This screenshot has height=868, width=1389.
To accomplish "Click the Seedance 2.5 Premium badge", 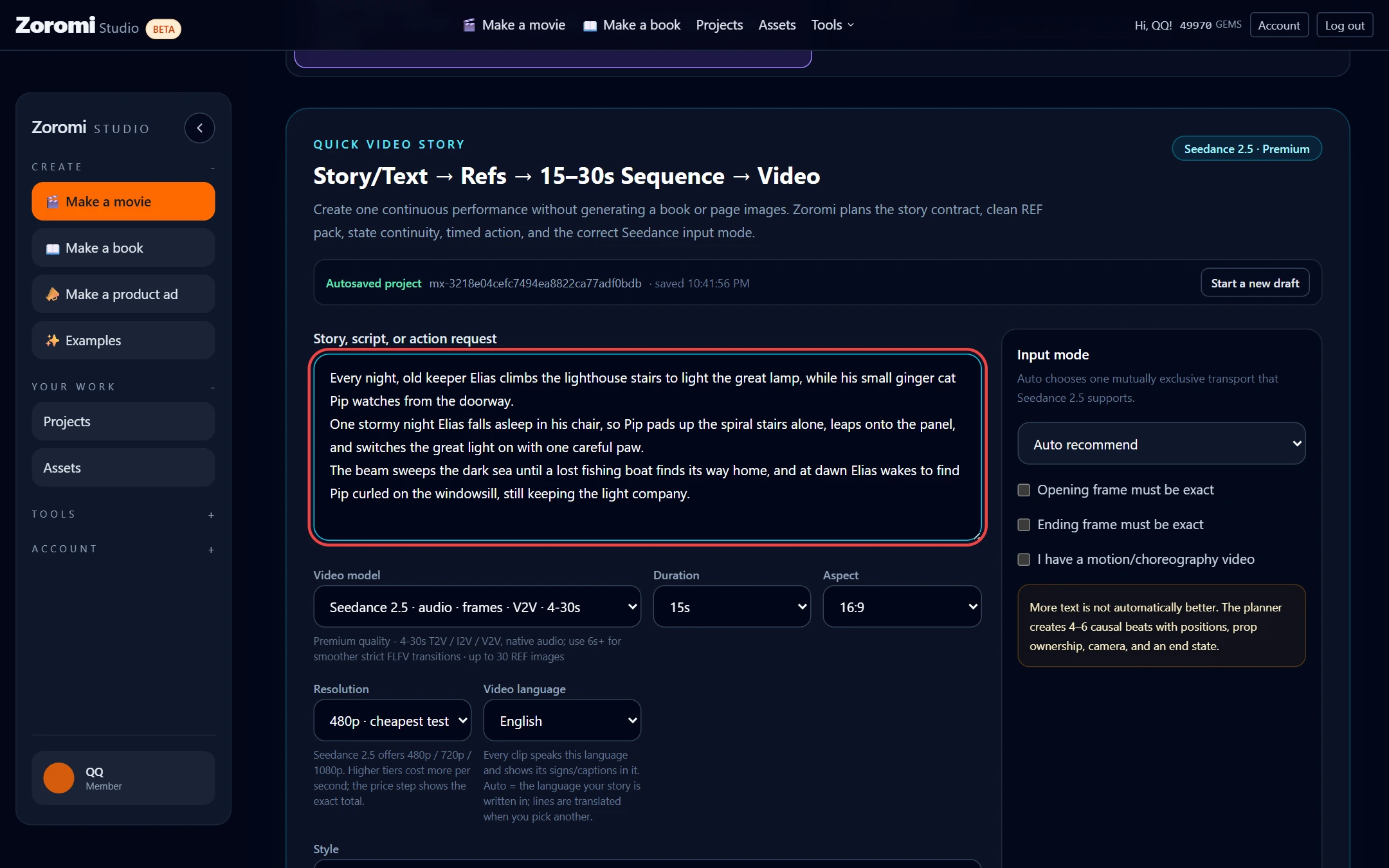I will coord(1247,149).
